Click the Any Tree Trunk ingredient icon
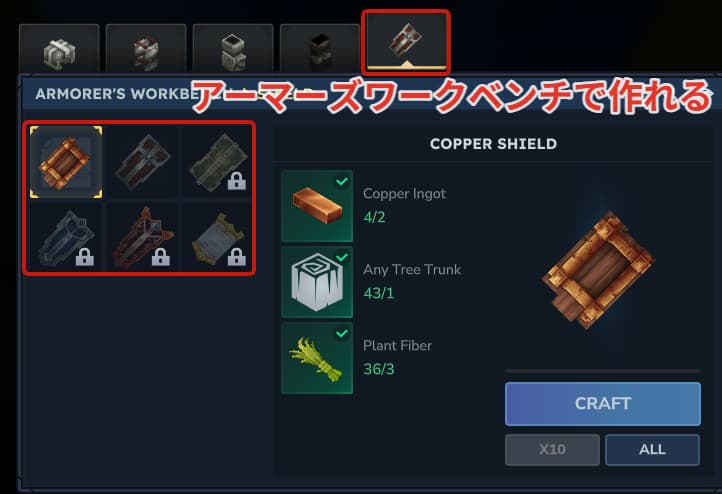The width and height of the screenshot is (722, 494). coord(317,282)
